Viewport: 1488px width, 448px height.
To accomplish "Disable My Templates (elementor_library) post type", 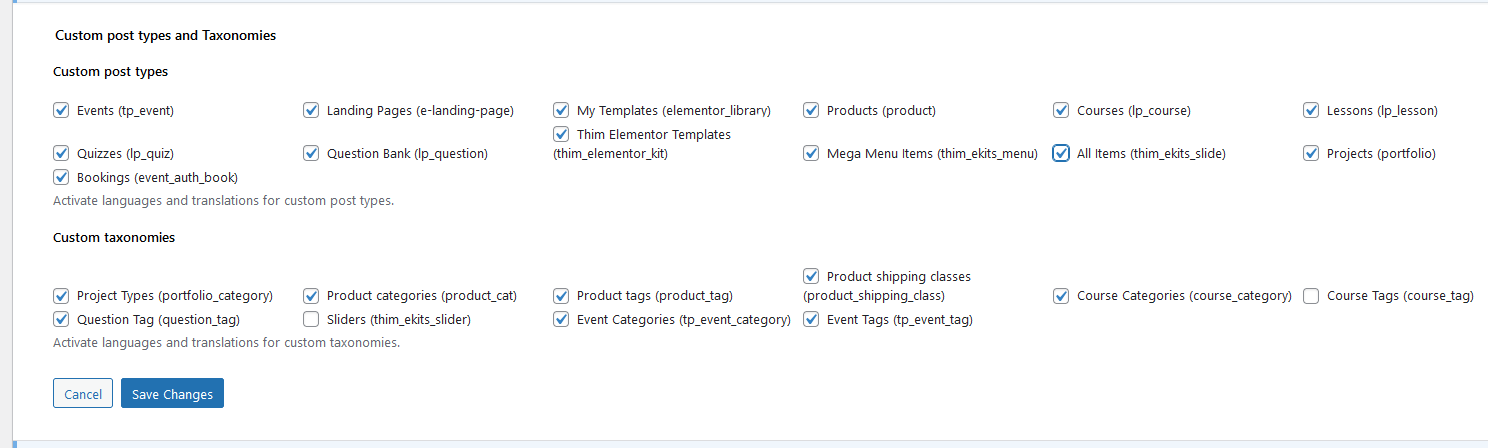I will pos(561,110).
